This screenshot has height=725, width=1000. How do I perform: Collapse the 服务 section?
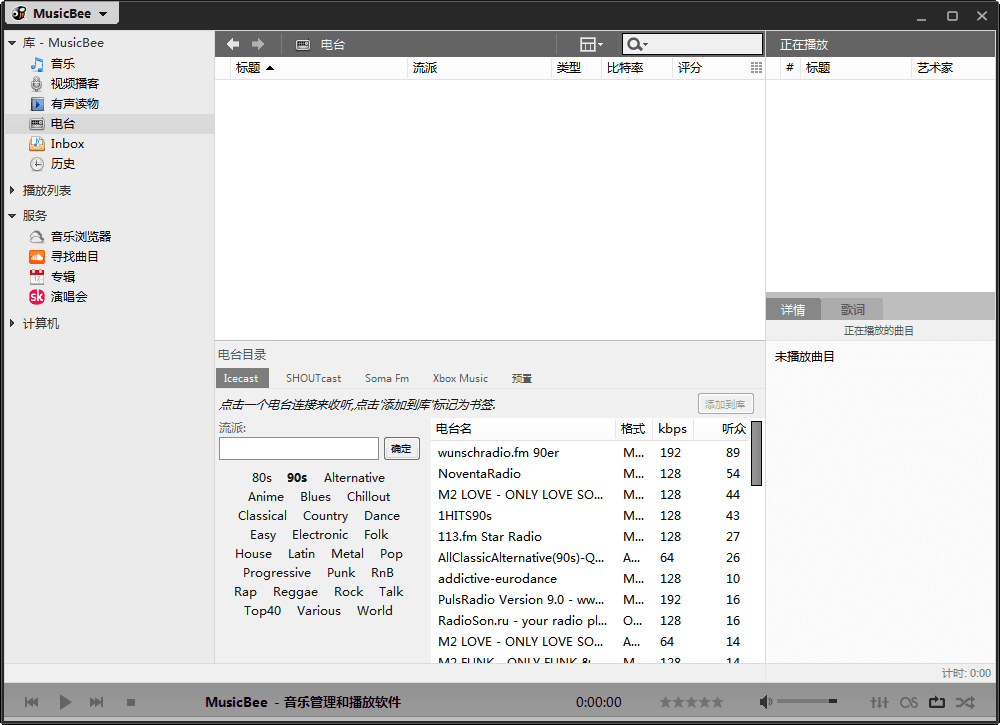12,216
